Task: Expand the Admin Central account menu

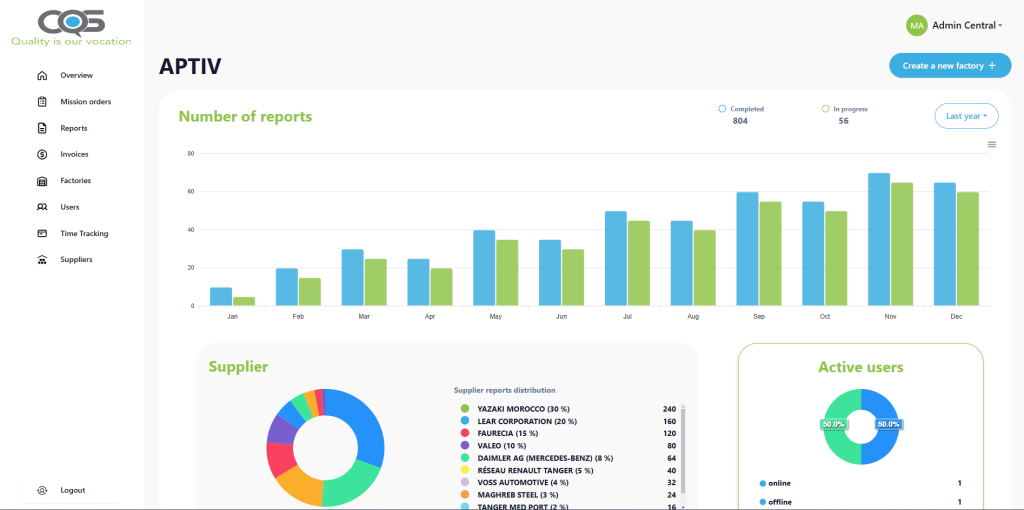Action: [955, 26]
